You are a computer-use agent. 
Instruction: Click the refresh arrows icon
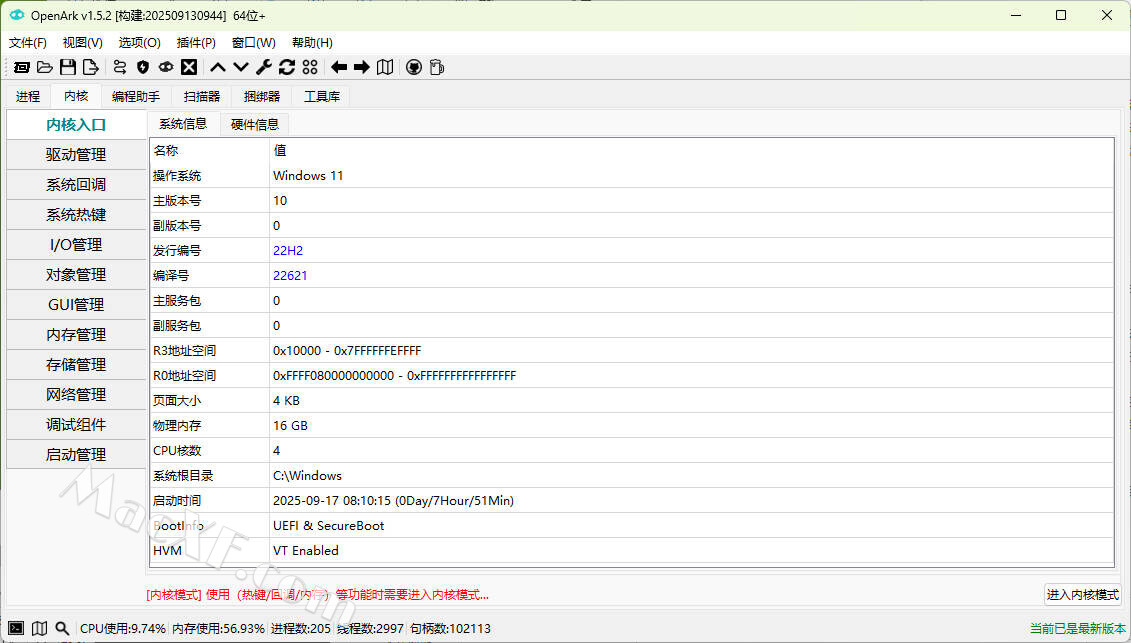click(x=287, y=67)
